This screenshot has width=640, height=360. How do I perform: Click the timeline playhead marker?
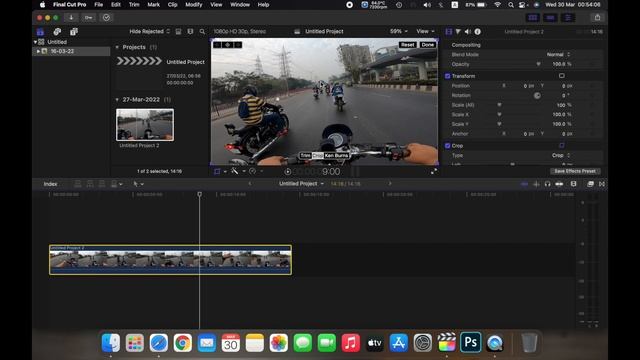(200, 194)
